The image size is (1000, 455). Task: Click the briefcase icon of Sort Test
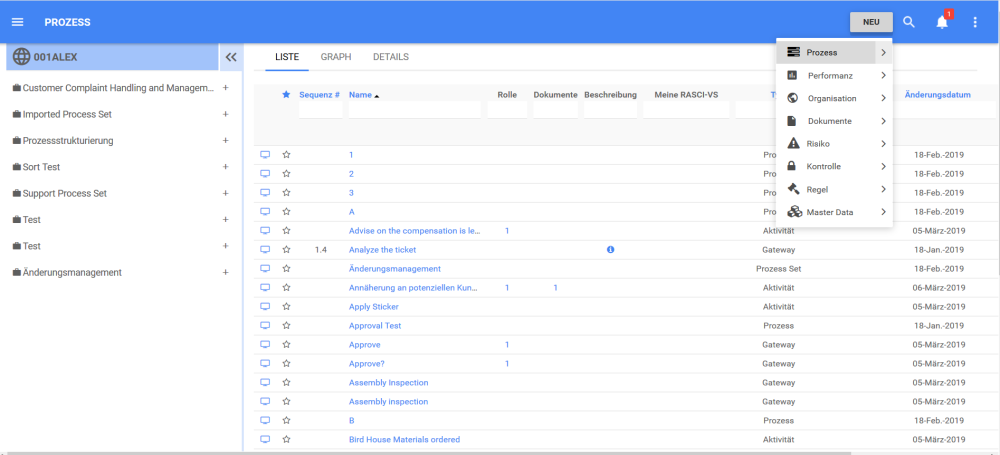[17, 167]
